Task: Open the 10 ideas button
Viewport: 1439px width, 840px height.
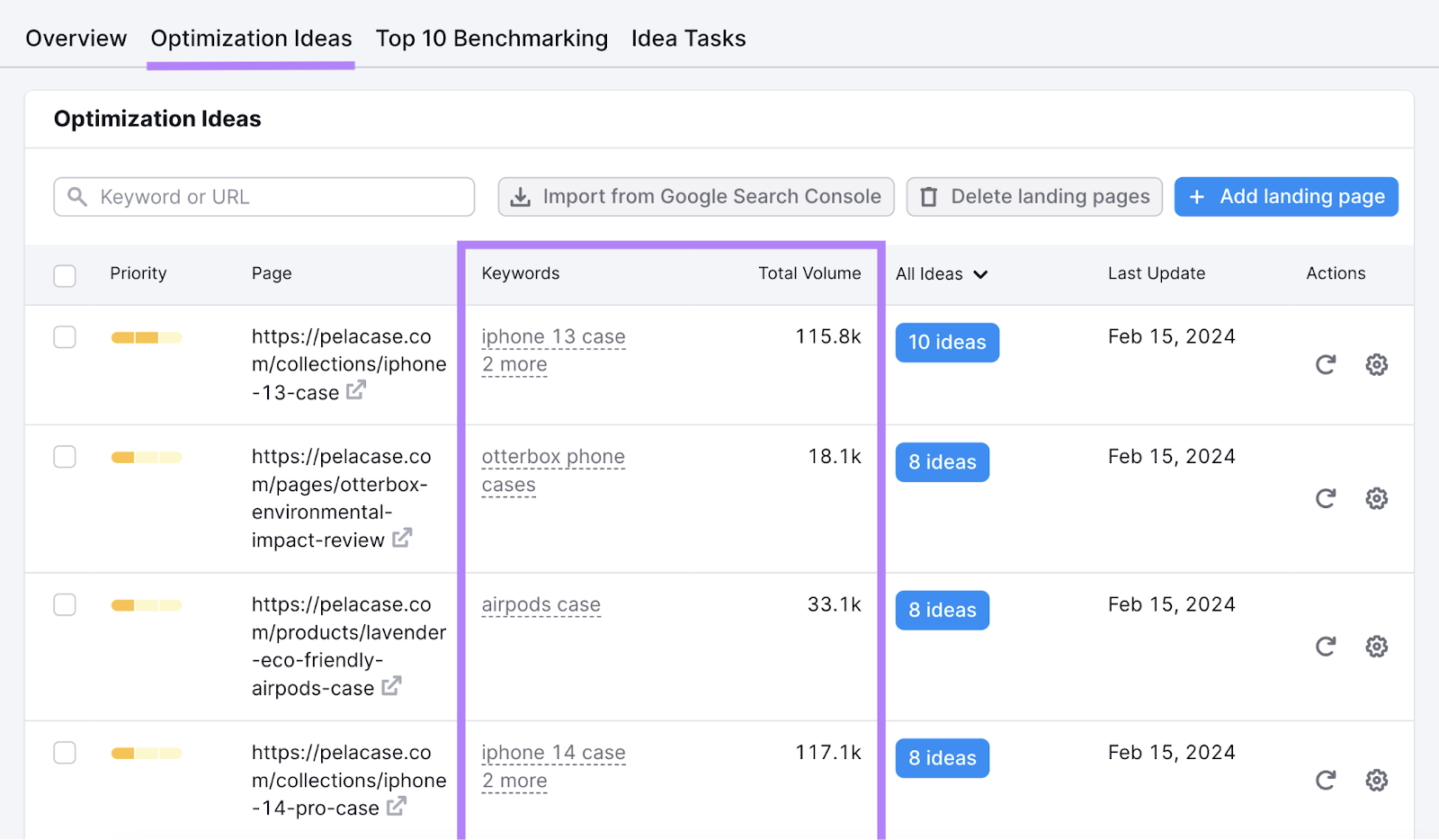Action: click(947, 343)
